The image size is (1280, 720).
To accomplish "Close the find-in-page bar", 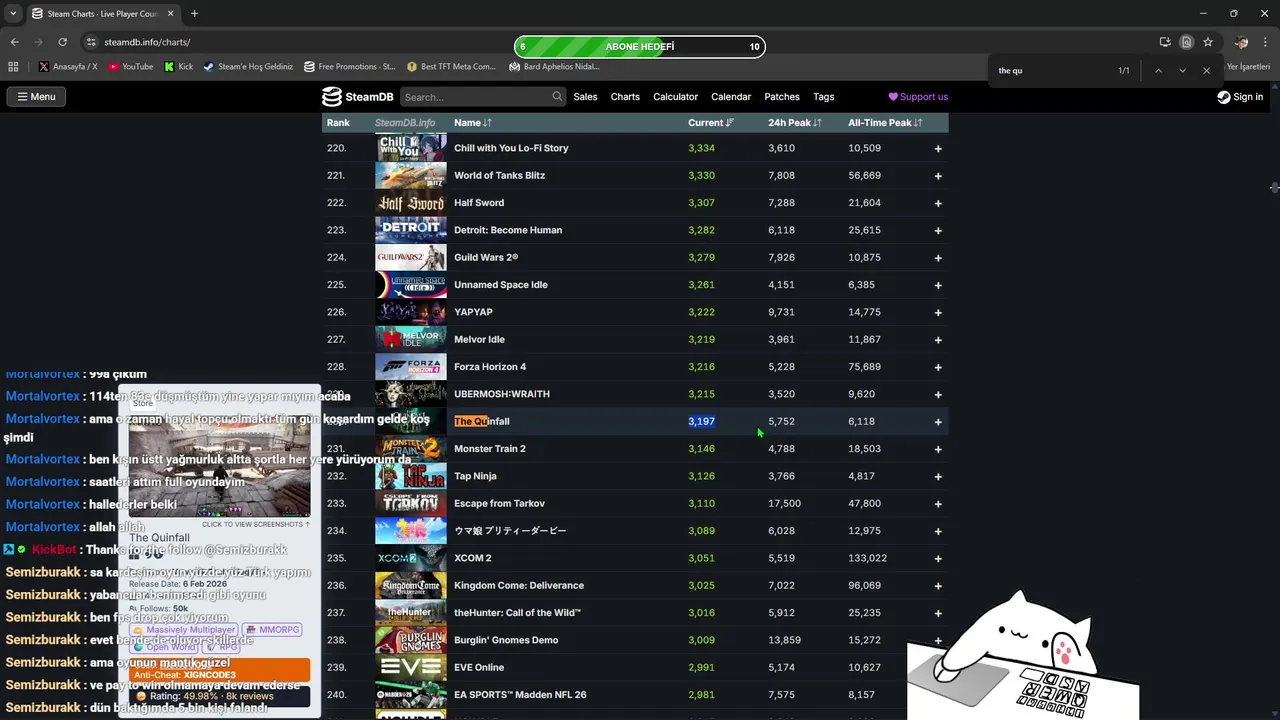I will pyautogui.click(x=1206, y=71).
